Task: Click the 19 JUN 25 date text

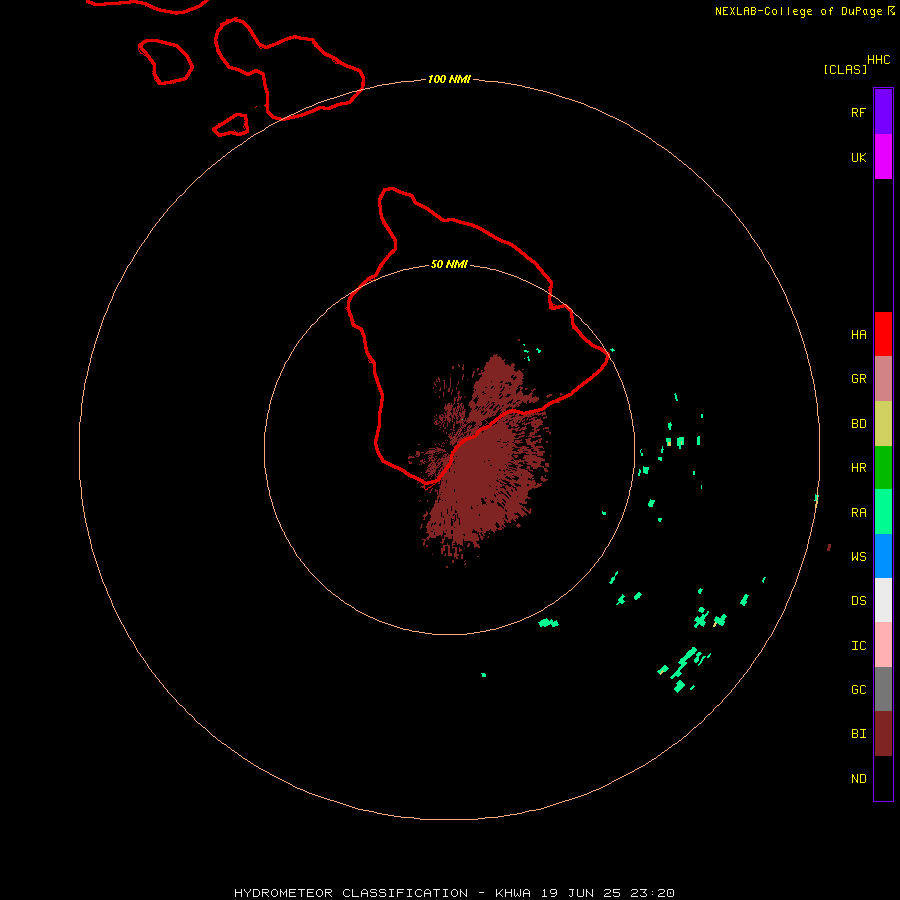Action: point(580,893)
